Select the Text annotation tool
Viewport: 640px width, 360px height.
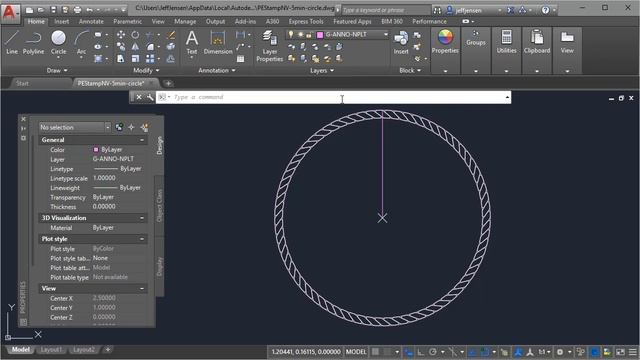coord(191,43)
